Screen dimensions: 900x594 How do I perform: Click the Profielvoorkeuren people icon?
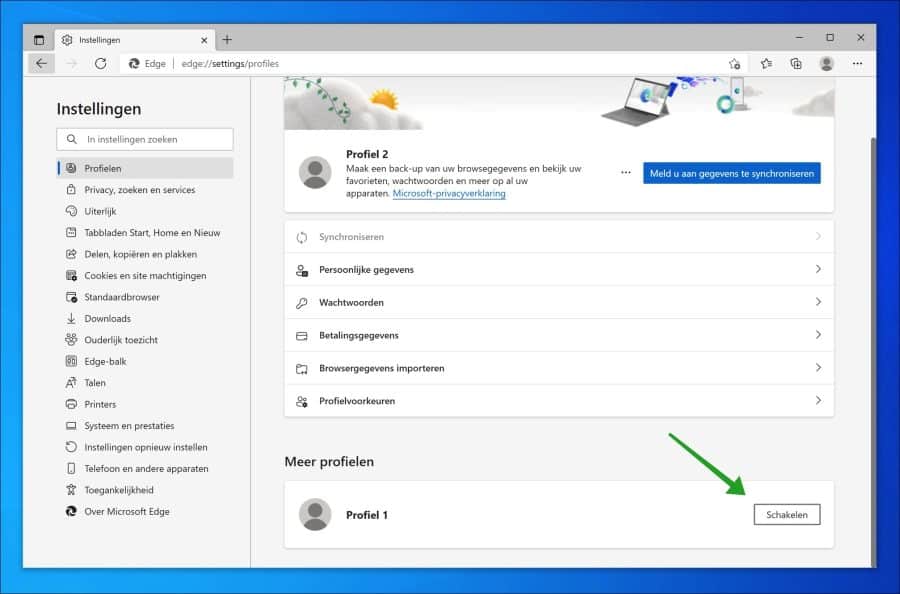click(x=302, y=401)
